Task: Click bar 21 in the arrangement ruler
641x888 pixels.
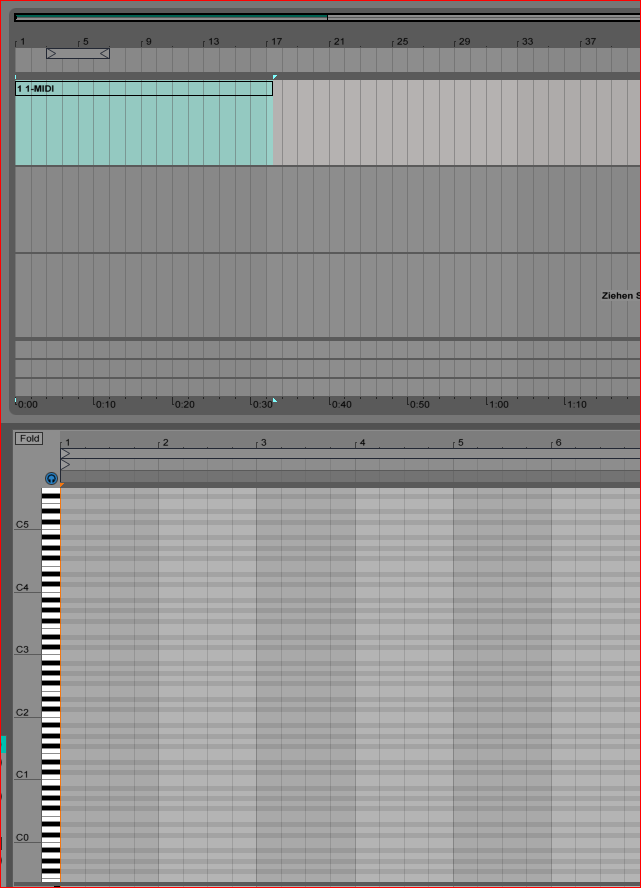Action: click(x=339, y=41)
